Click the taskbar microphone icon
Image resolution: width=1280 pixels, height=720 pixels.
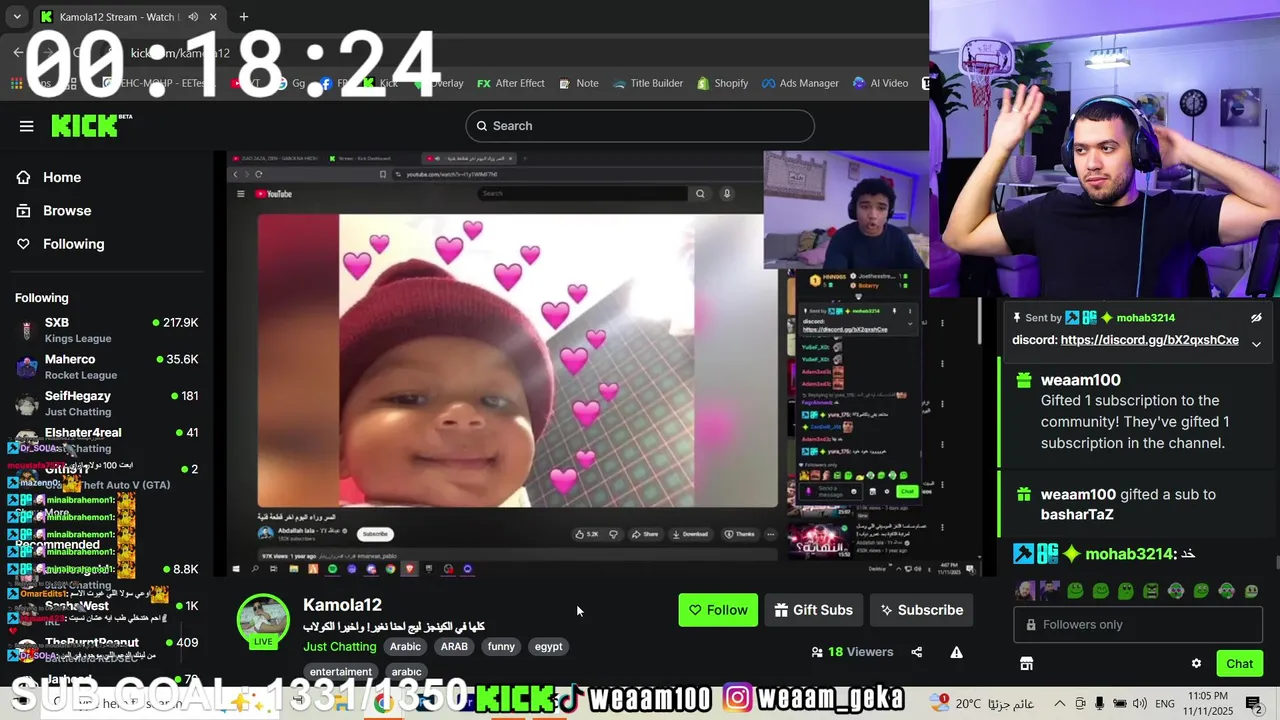[1099, 703]
